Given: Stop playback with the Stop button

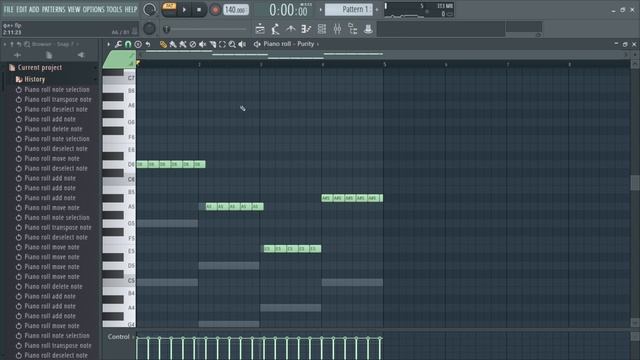Looking at the screenshot, I should click(x=199, y=9).
